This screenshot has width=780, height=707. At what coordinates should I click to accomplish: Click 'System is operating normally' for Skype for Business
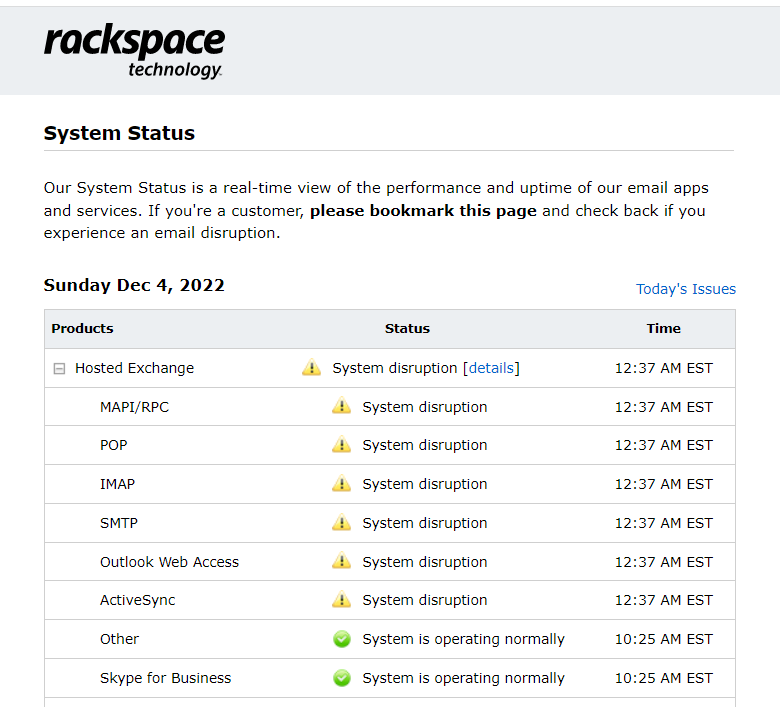tap(463, 678)
